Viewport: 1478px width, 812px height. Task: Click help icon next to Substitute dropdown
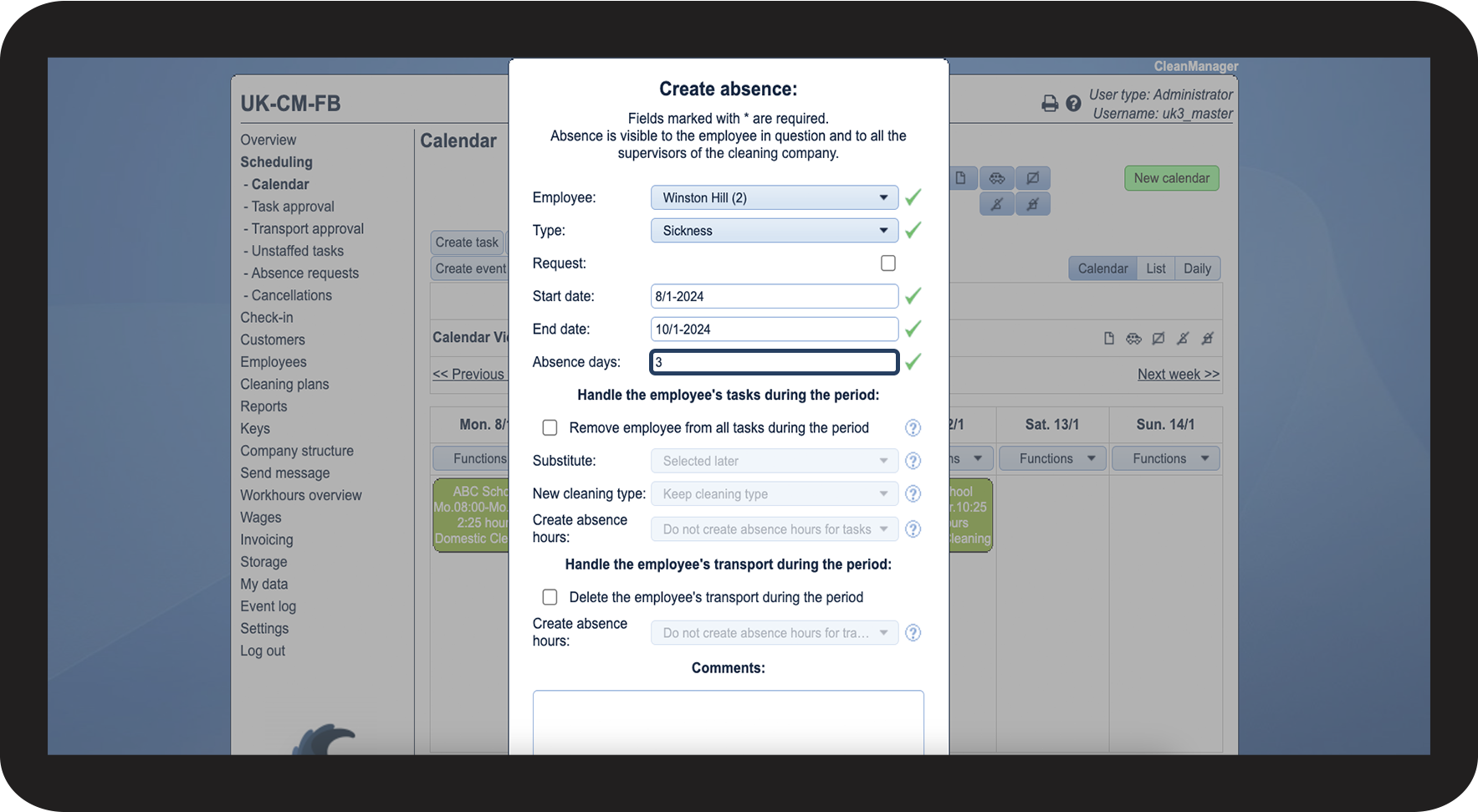pyautogui.click(x=913, y=461)
